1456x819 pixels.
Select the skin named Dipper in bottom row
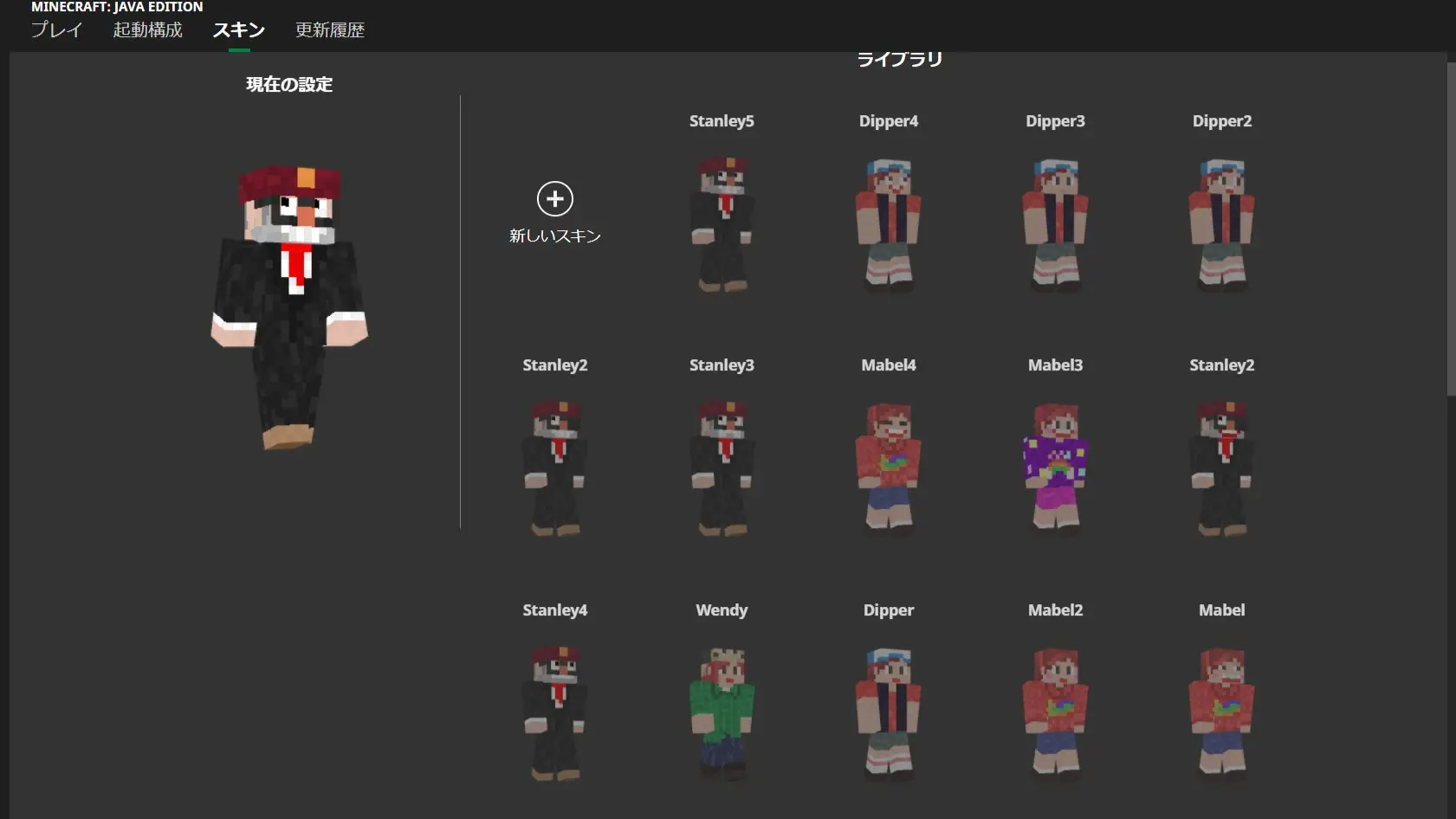tap(888, 713)
